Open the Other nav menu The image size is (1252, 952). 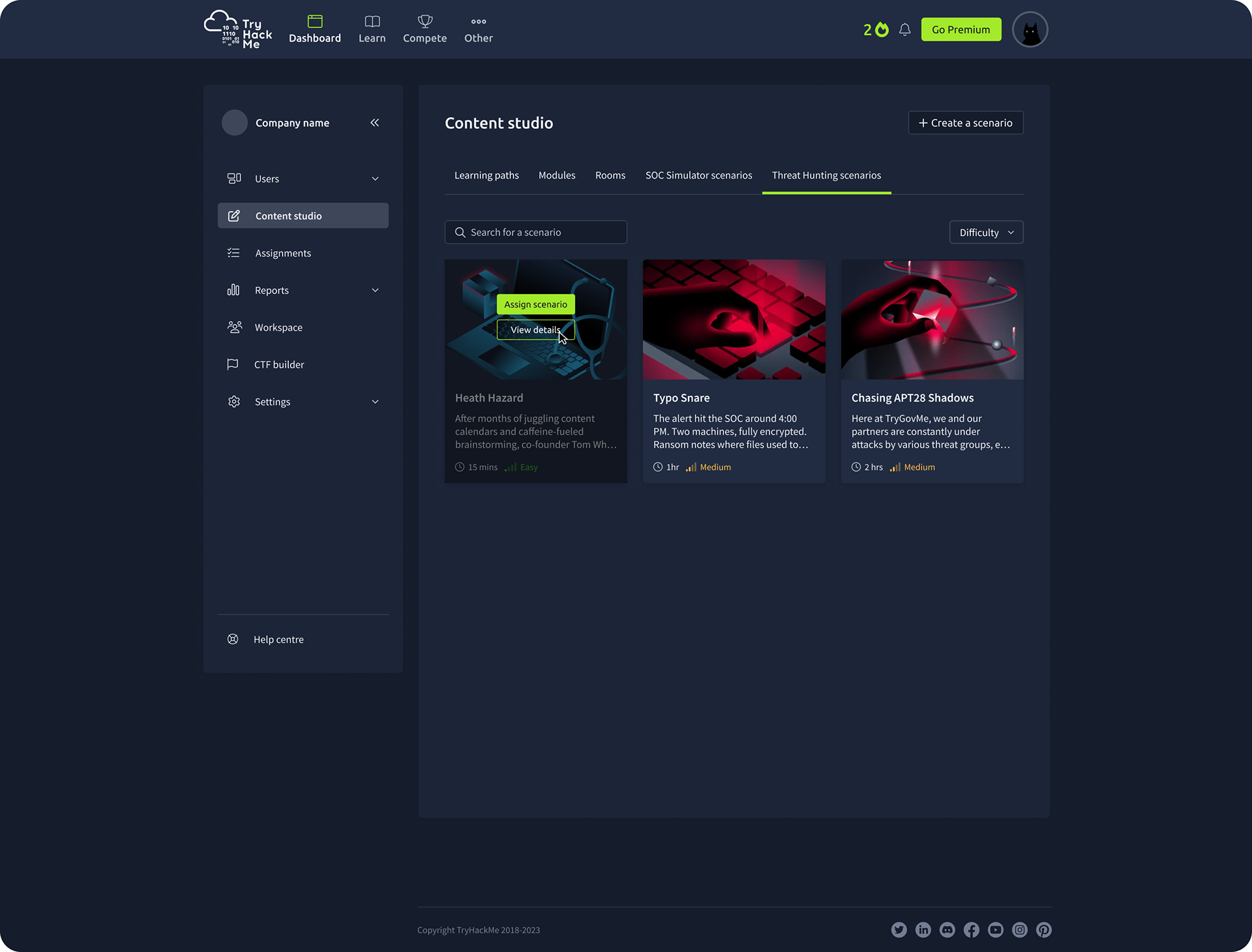click(478, 29)
